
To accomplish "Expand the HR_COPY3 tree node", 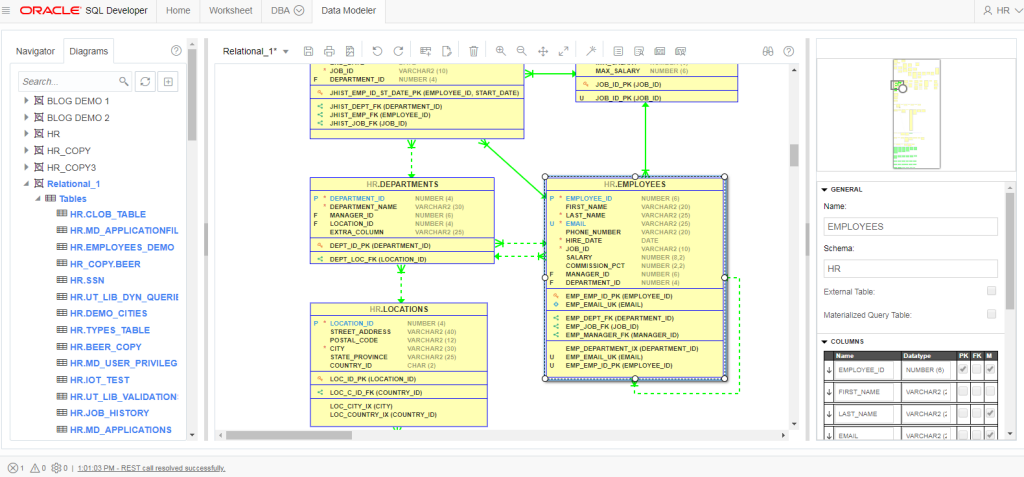I will (26, 167).
